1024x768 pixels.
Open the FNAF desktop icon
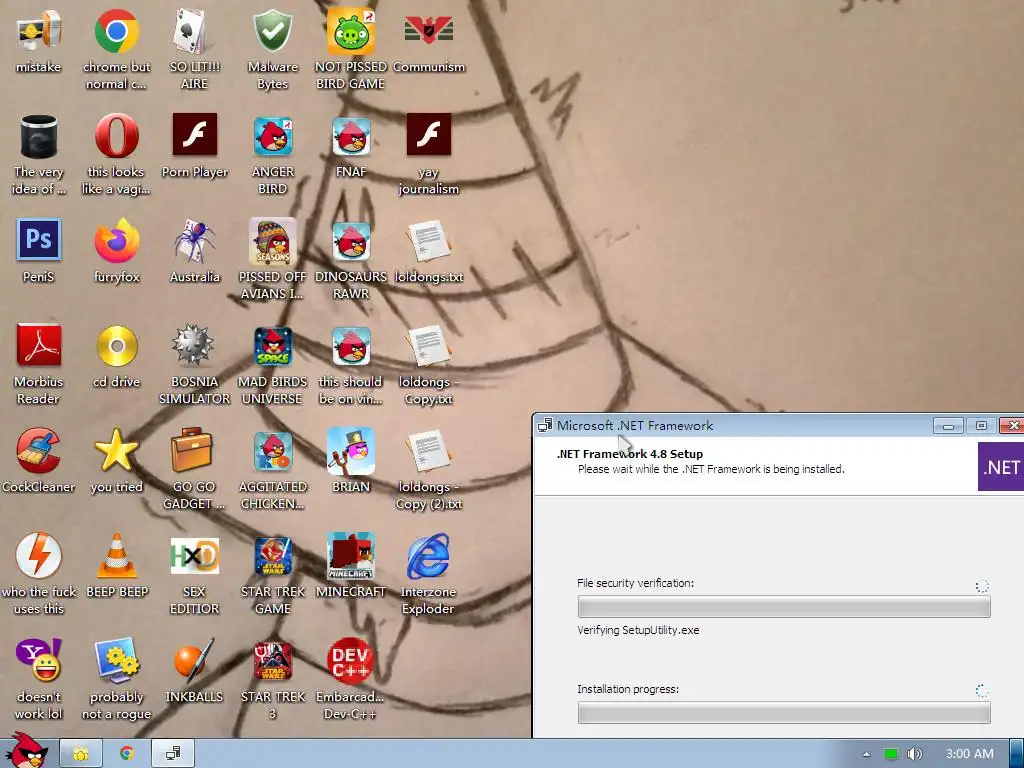tap(351, 136)
